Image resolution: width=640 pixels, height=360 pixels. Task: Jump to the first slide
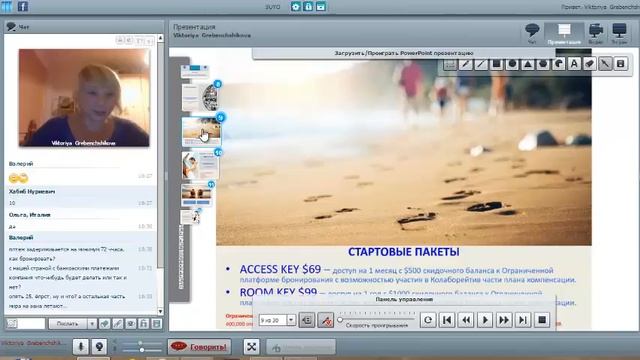click(447, 320)
